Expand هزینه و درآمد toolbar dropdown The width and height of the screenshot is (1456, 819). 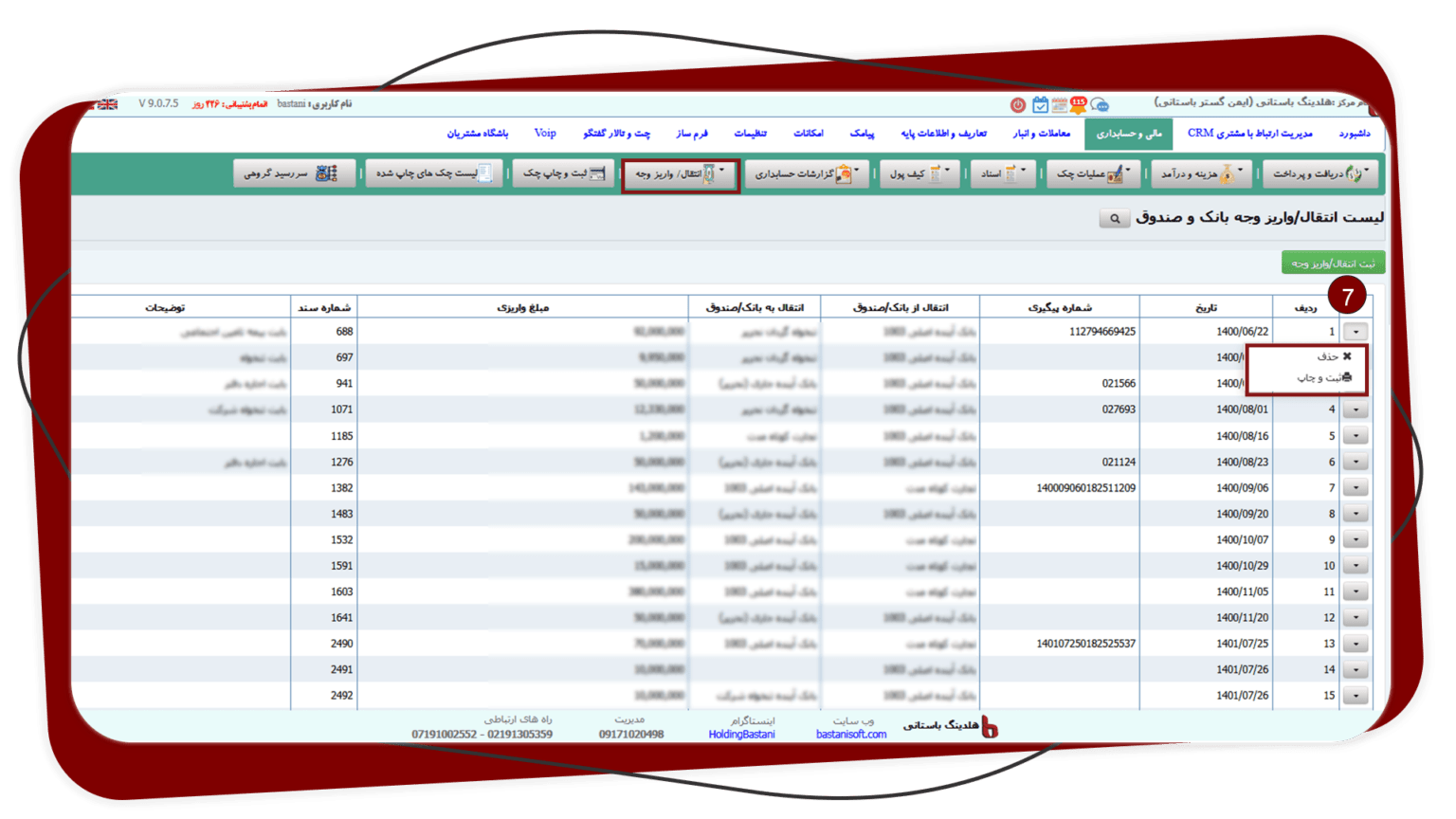coord(1202,173)
